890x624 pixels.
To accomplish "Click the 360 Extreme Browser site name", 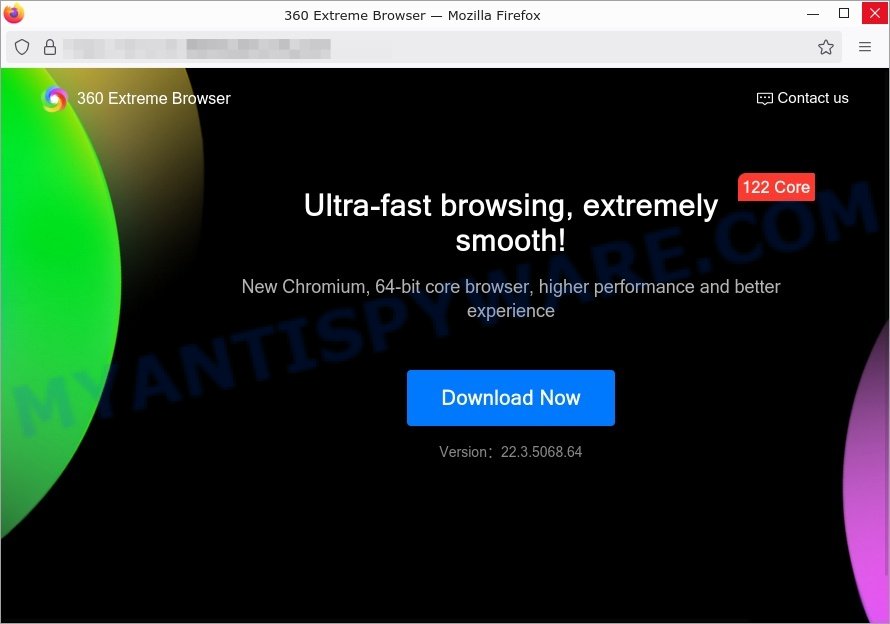I will 154,99.
